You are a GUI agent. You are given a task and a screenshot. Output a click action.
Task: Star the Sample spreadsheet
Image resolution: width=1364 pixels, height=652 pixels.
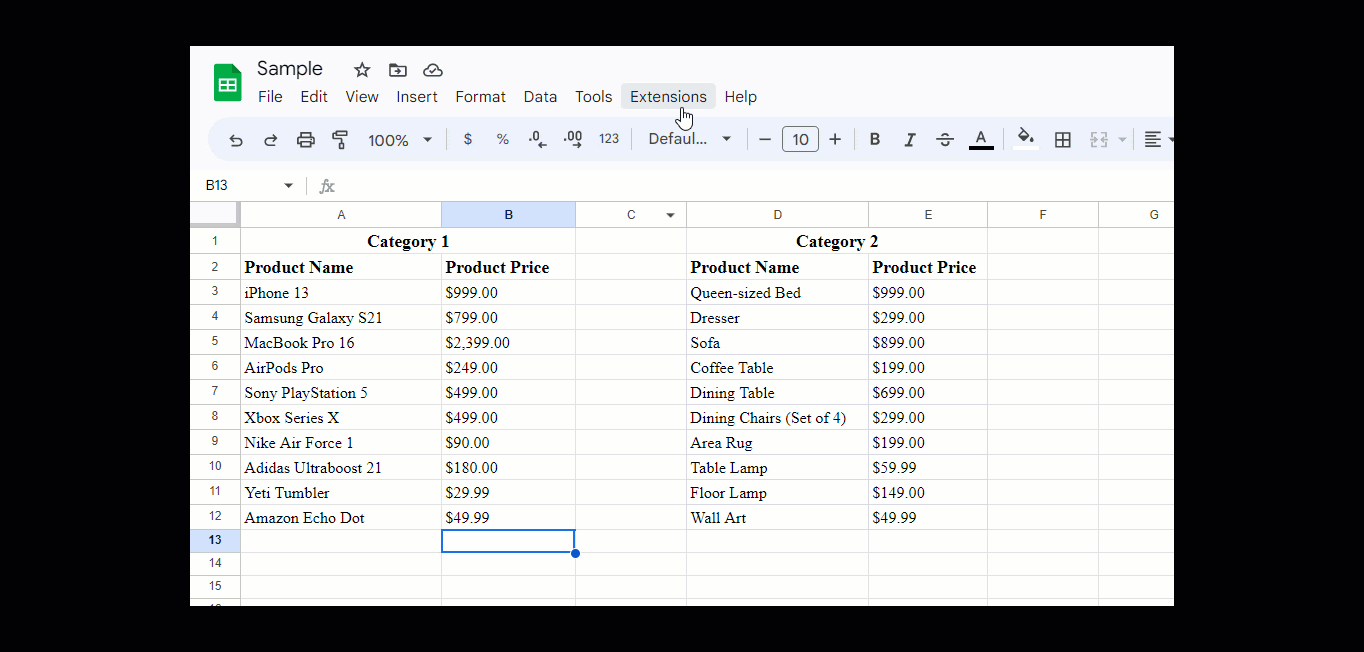[x=361, y=69]
